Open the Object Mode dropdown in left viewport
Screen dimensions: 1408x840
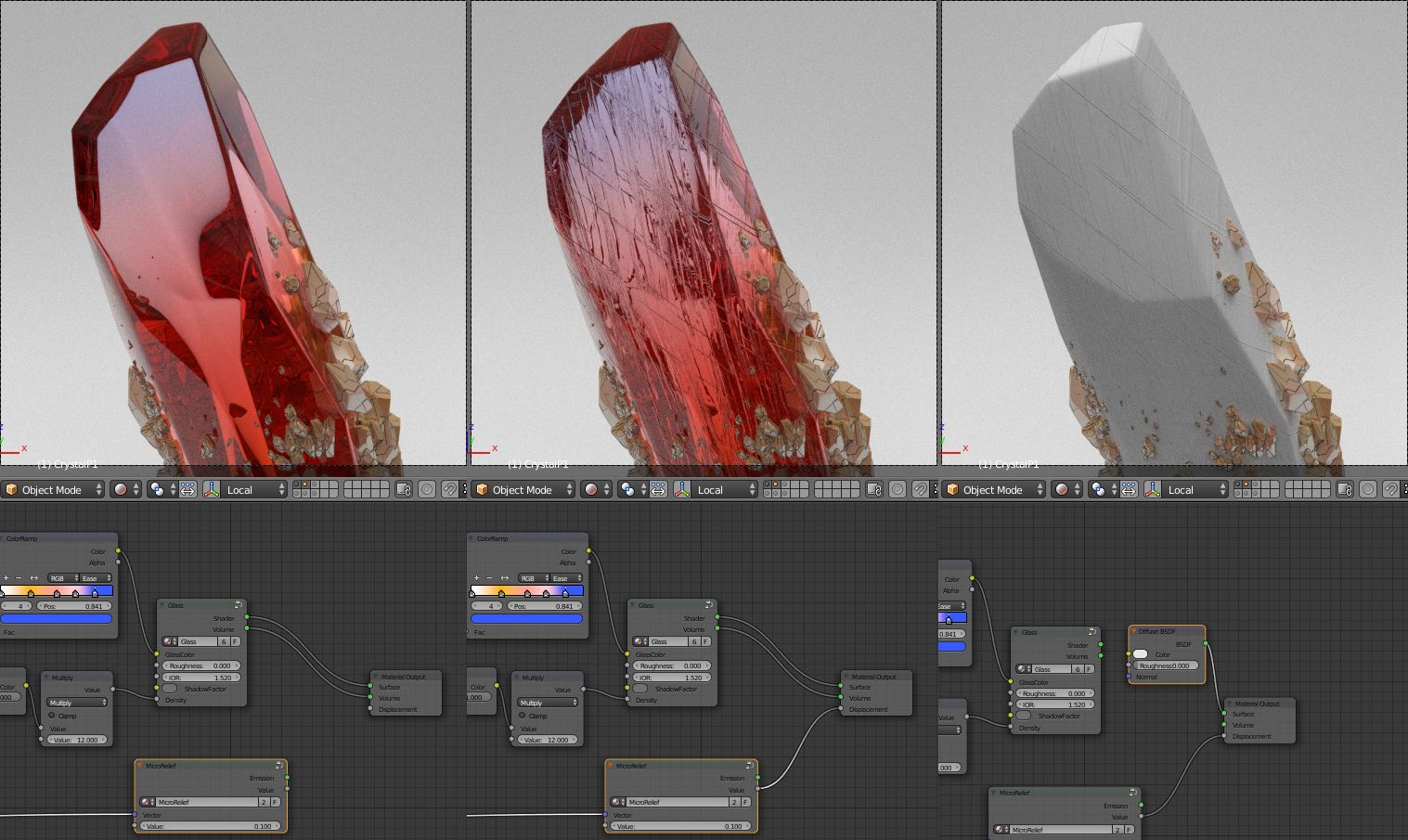(53, 489)
